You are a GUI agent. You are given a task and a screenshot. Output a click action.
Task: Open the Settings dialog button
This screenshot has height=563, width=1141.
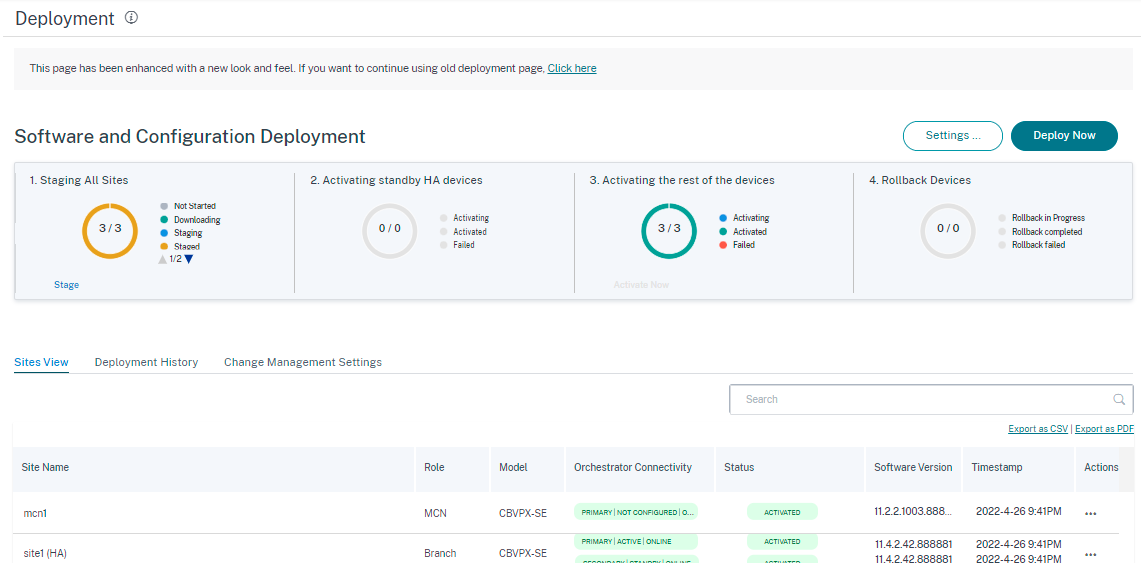click(953, 136)
